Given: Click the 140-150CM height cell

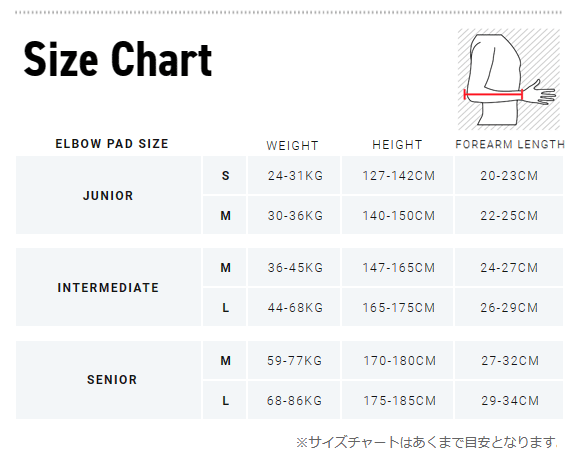Looking at the screenshot, I should tap(398, 215).
